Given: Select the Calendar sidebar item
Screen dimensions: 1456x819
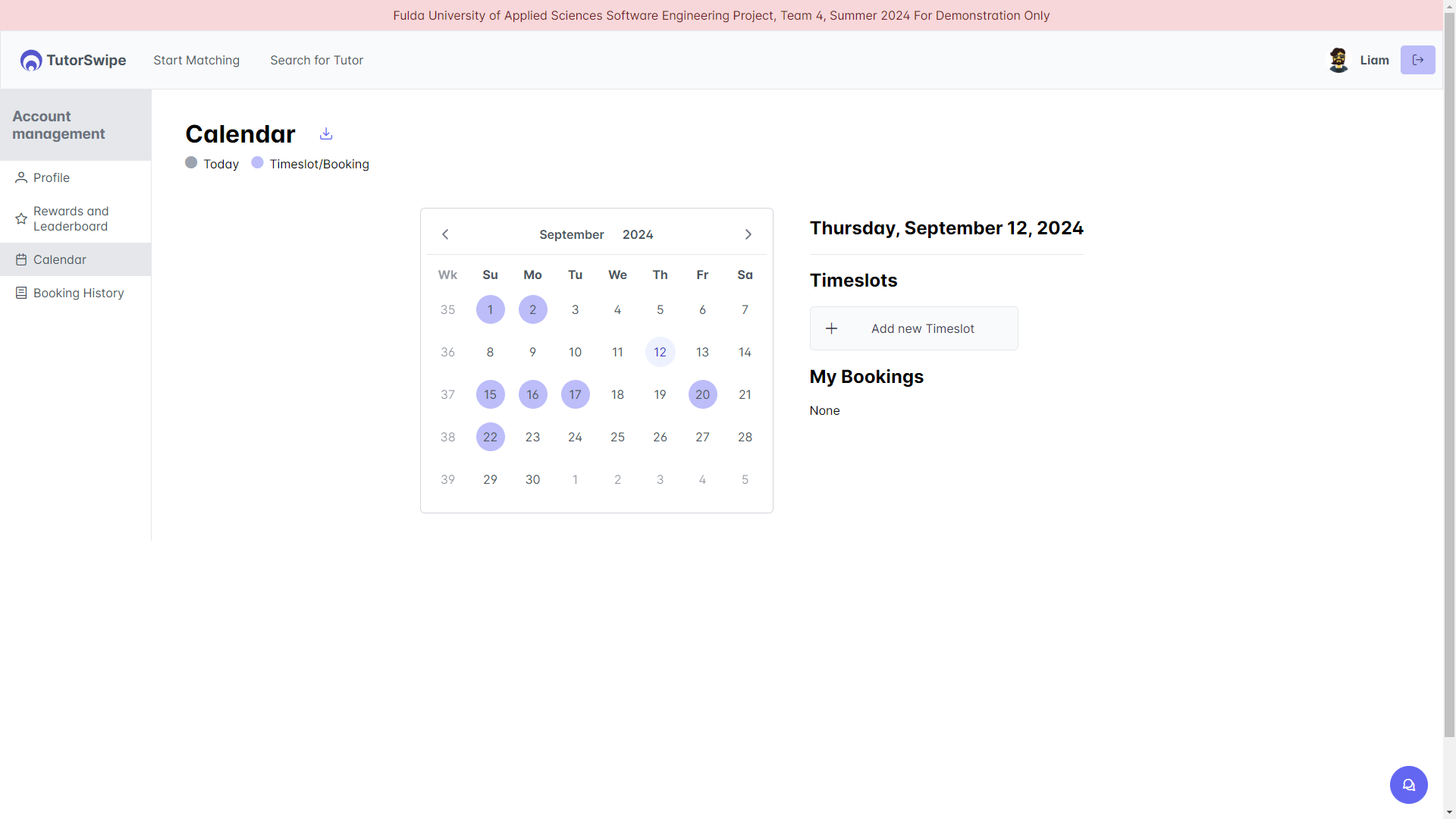Looking at the screenshot, I should [x=60, y=259].
